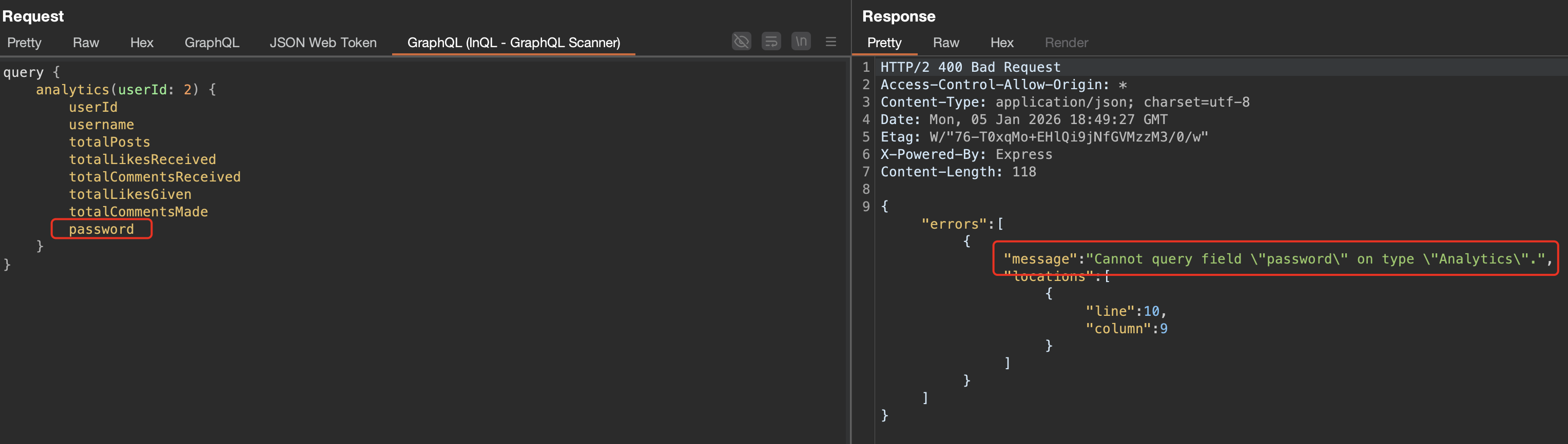Image resolution: width=1568 pixels, height=444 pixels.
Task: Switch to the Response Raw tab
Action: 945,43
